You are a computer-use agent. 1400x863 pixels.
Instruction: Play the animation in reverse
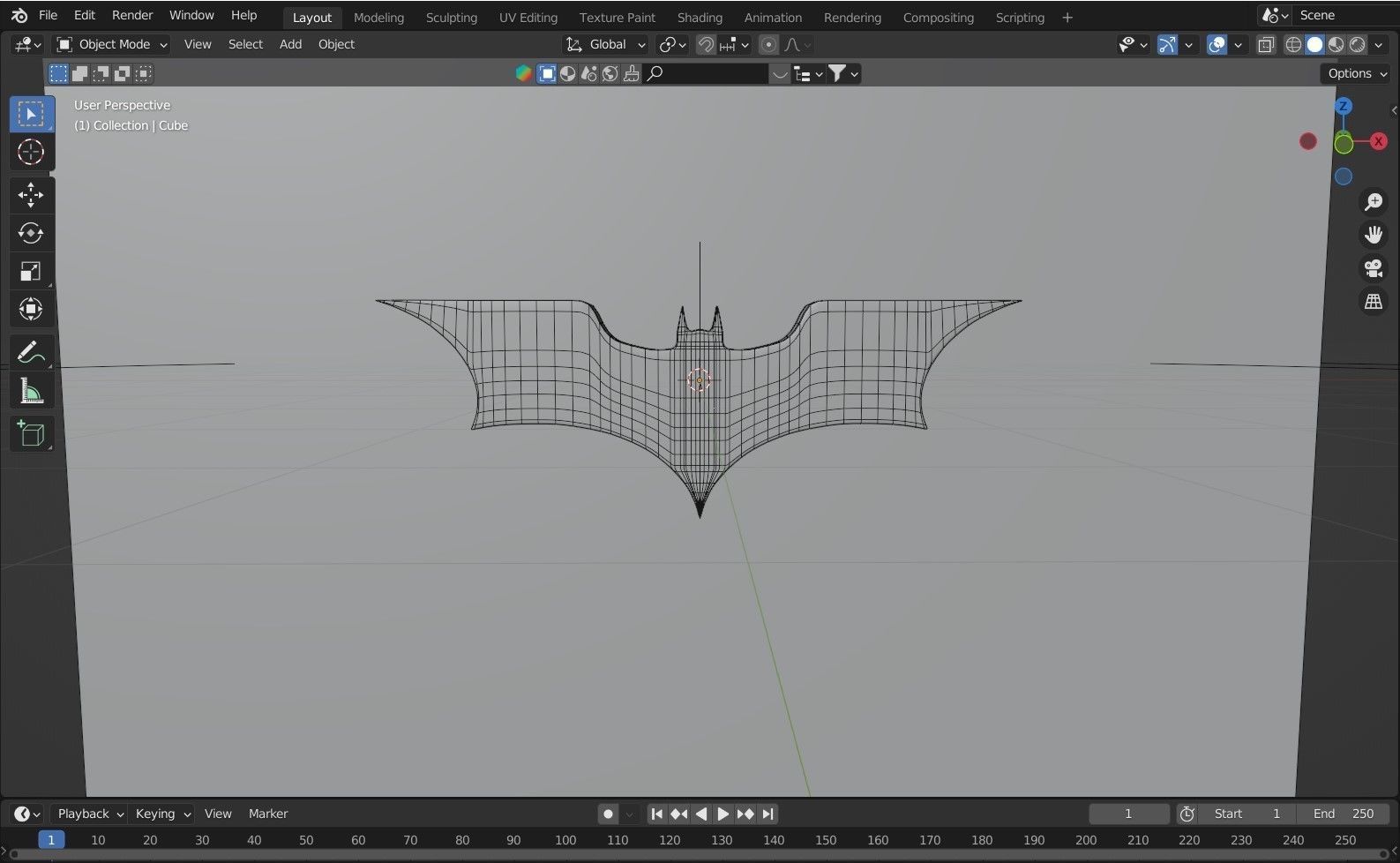pyautogui.click(x=701, y=814)
